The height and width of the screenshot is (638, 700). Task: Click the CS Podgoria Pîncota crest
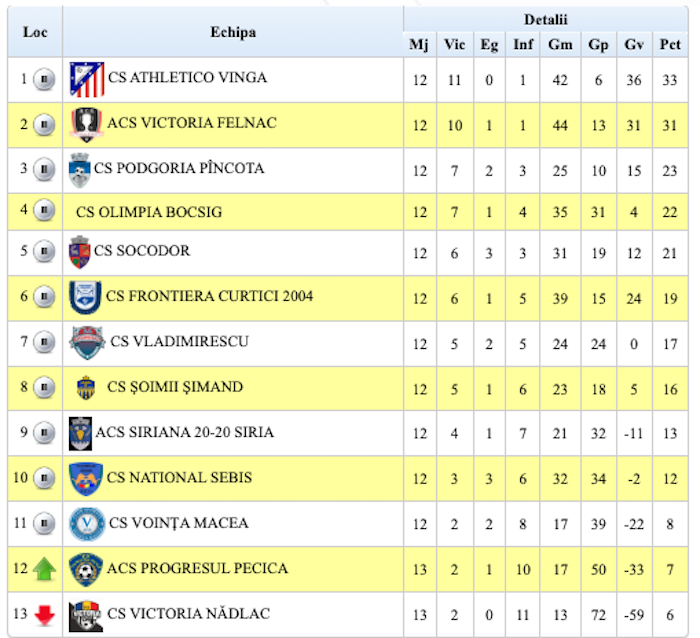[x=80, y=170]
